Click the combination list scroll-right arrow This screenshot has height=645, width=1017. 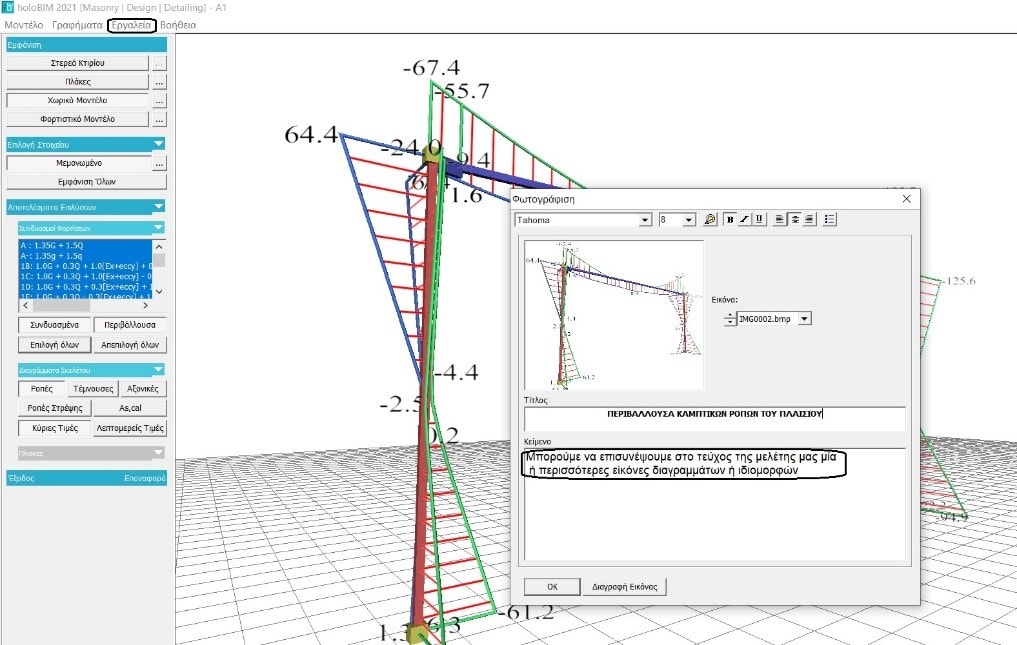click(x=145, y=305)
